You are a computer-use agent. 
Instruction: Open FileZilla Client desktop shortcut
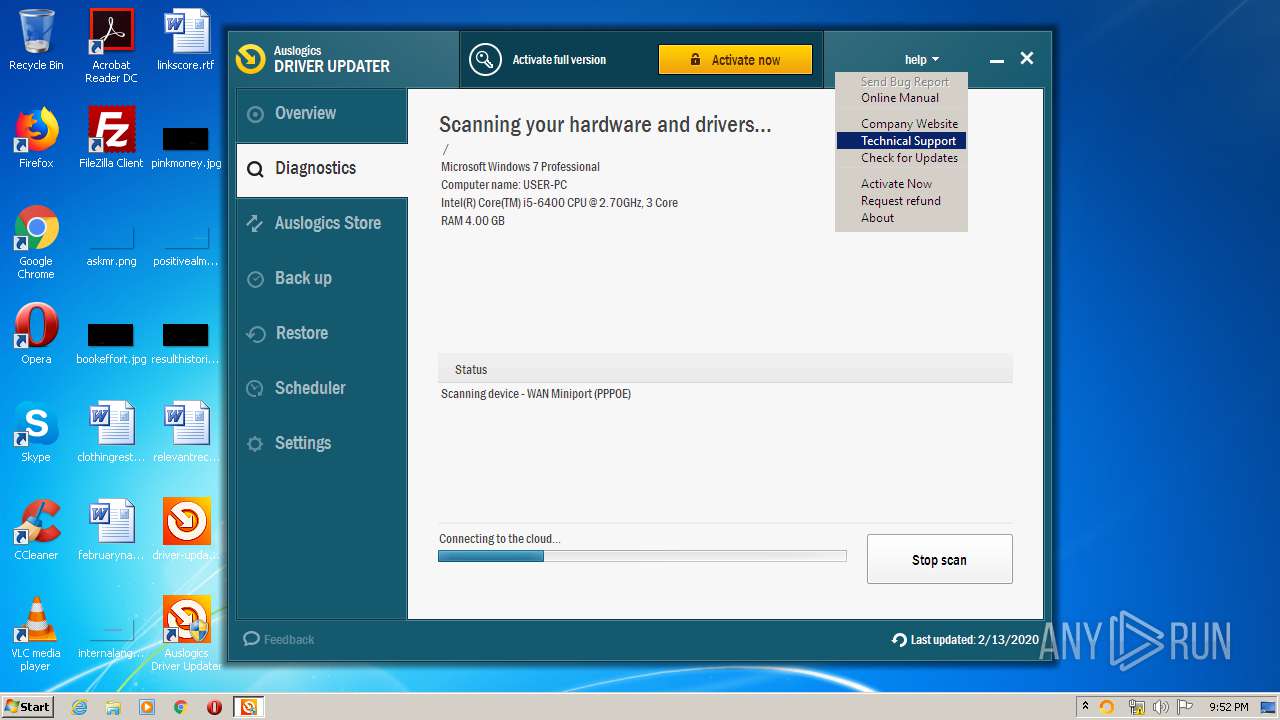pyautogui.click(x=111, y=138)
